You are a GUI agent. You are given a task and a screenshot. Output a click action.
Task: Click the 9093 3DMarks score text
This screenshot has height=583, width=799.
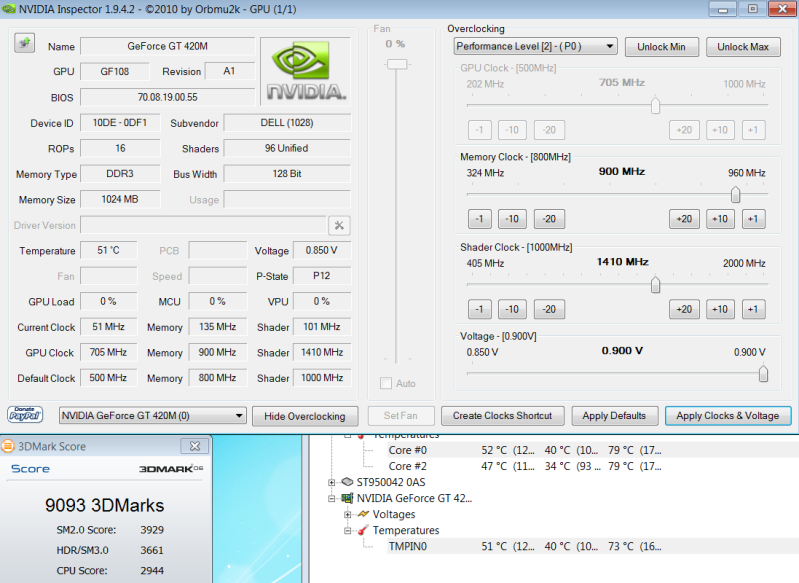click(x=104, y=505)
